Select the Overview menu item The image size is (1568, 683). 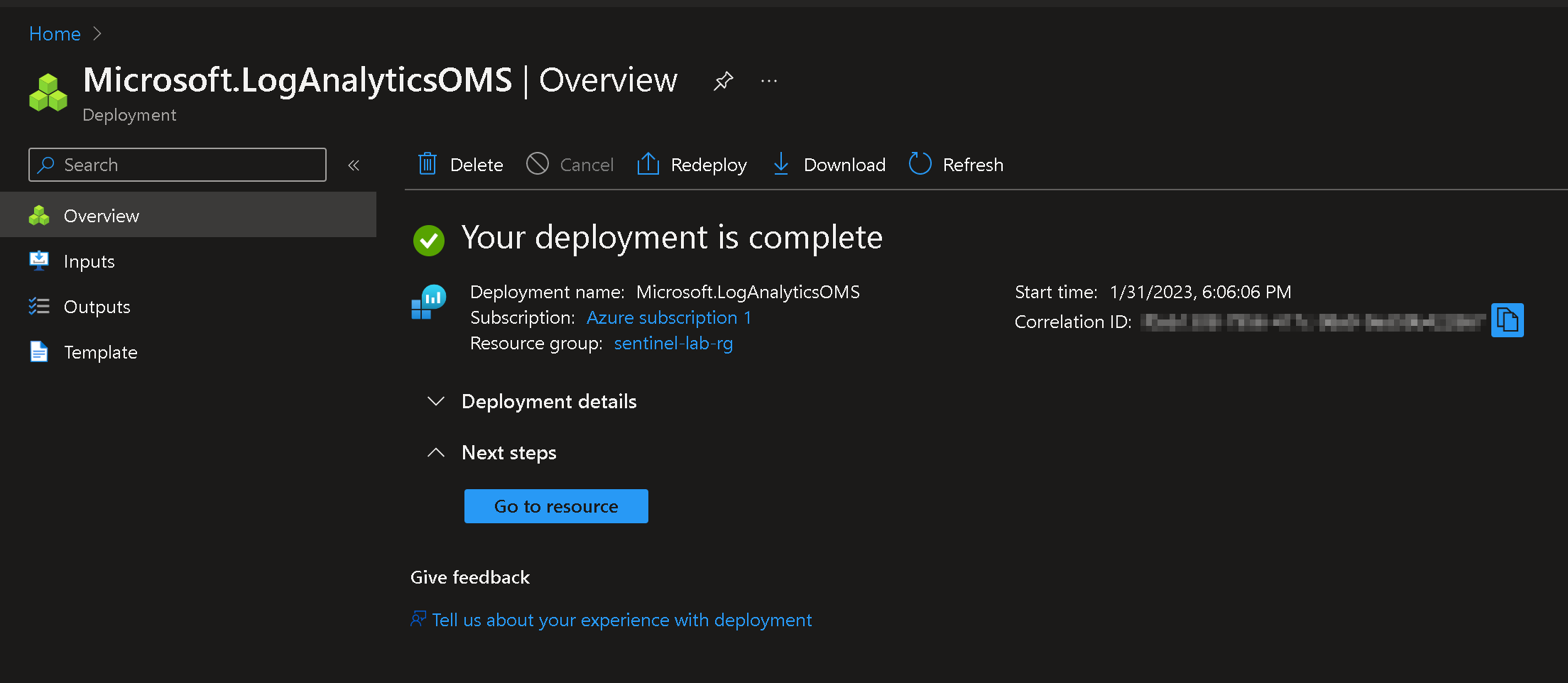(x=102, y=216)
